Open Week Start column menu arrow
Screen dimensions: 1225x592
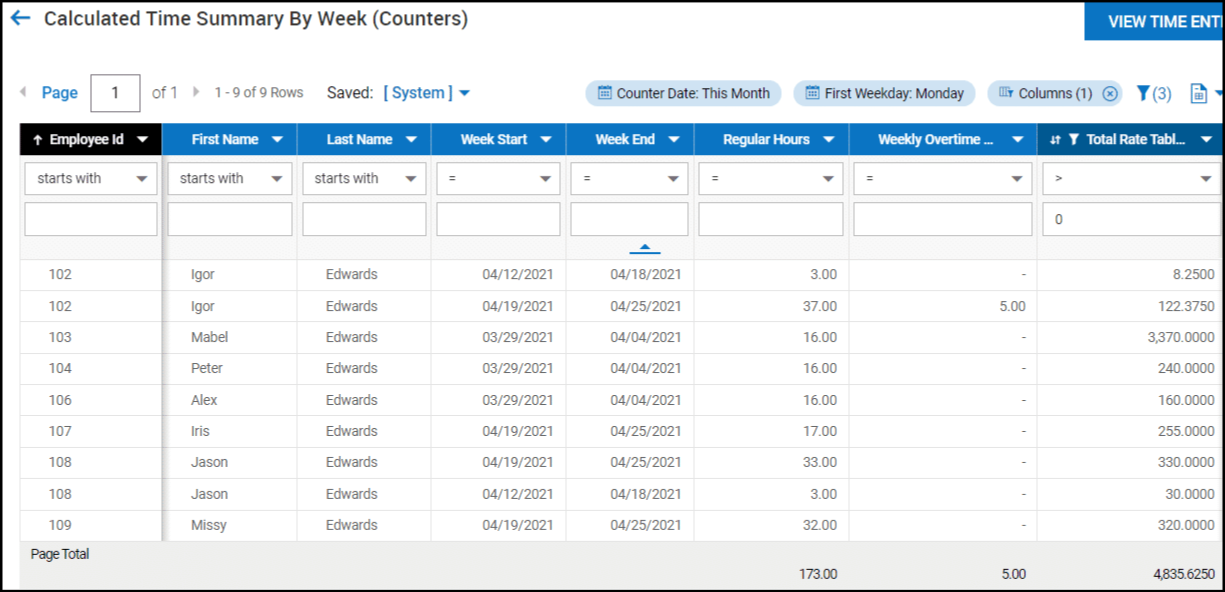[546, 140]
